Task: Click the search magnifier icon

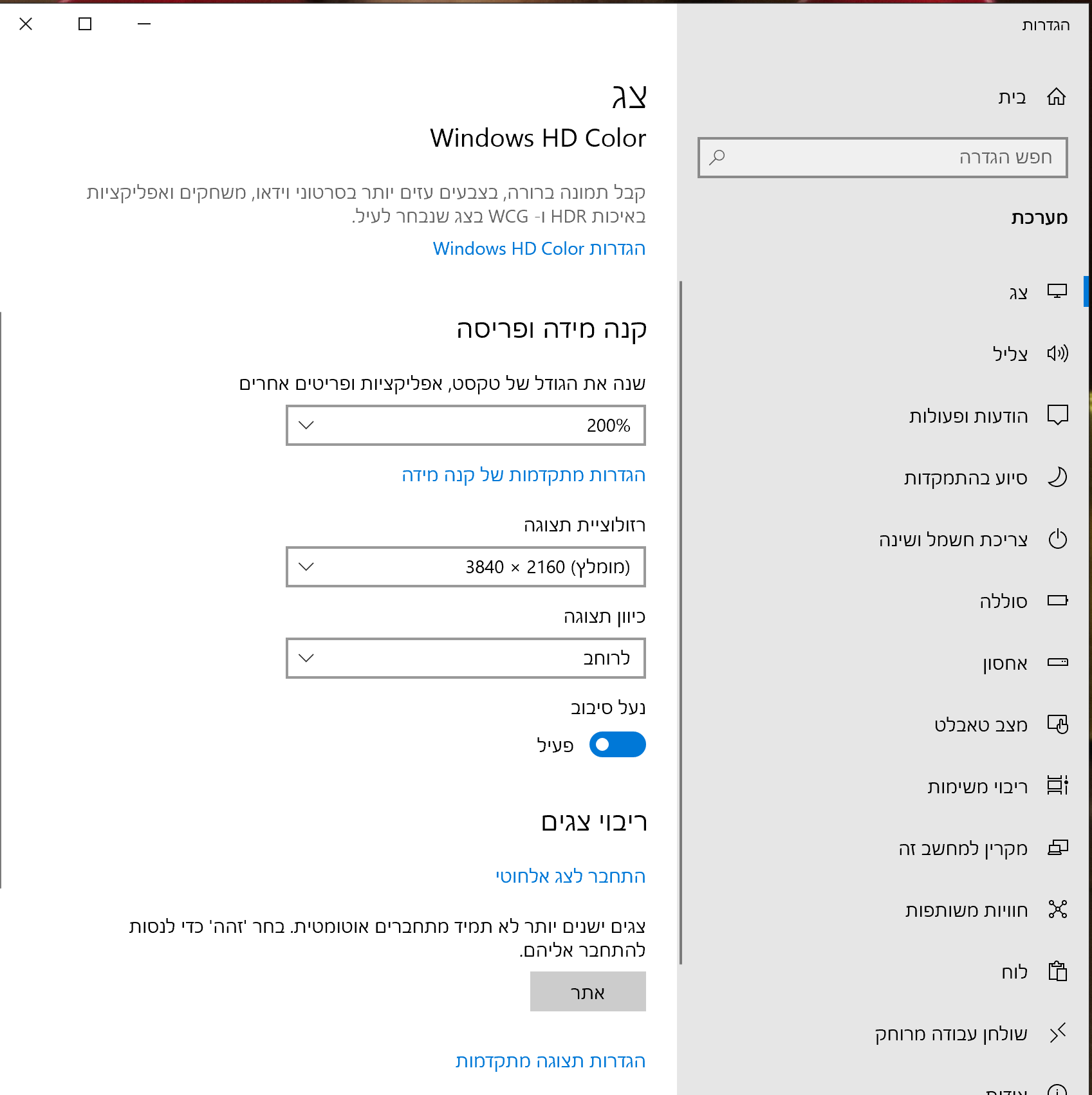Action: (717, 157)
